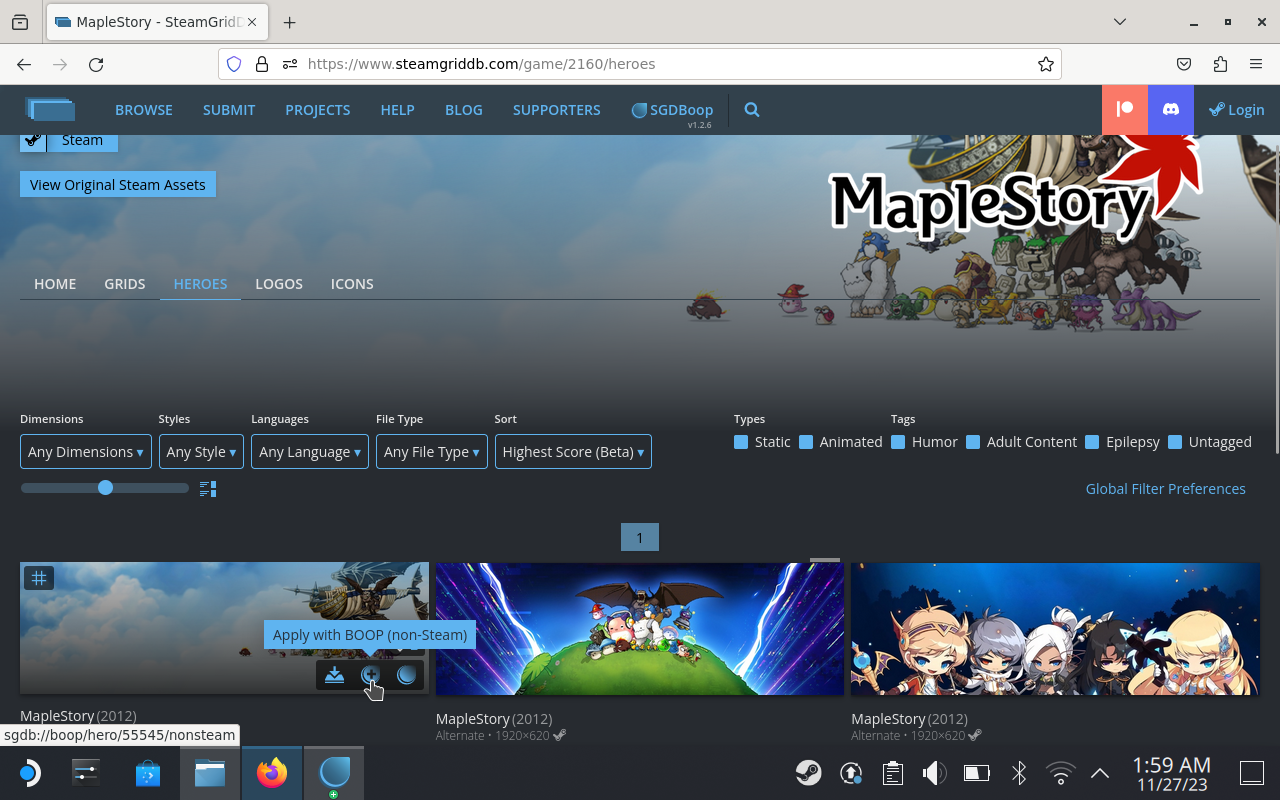The image size is (1280, 800).
Task: Open the system updates tray icon
Action: (851, 773)
